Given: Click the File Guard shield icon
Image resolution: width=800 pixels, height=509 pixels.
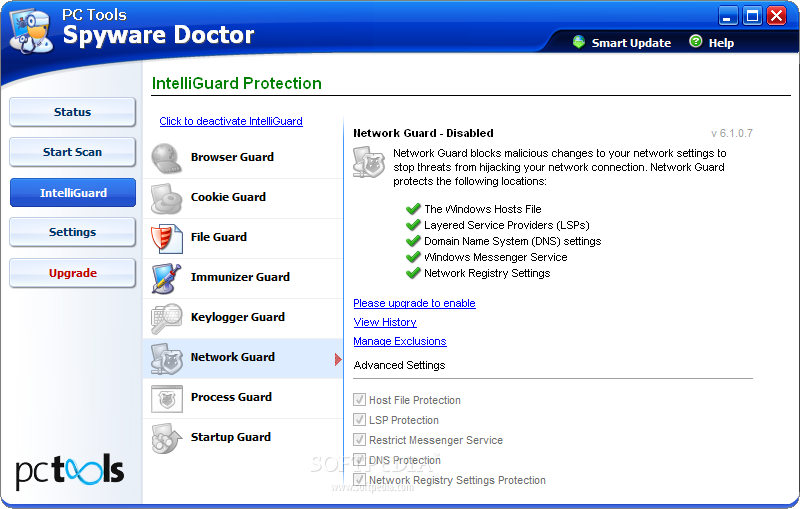Looking at the screenshot, I should [x=166, y=238].
